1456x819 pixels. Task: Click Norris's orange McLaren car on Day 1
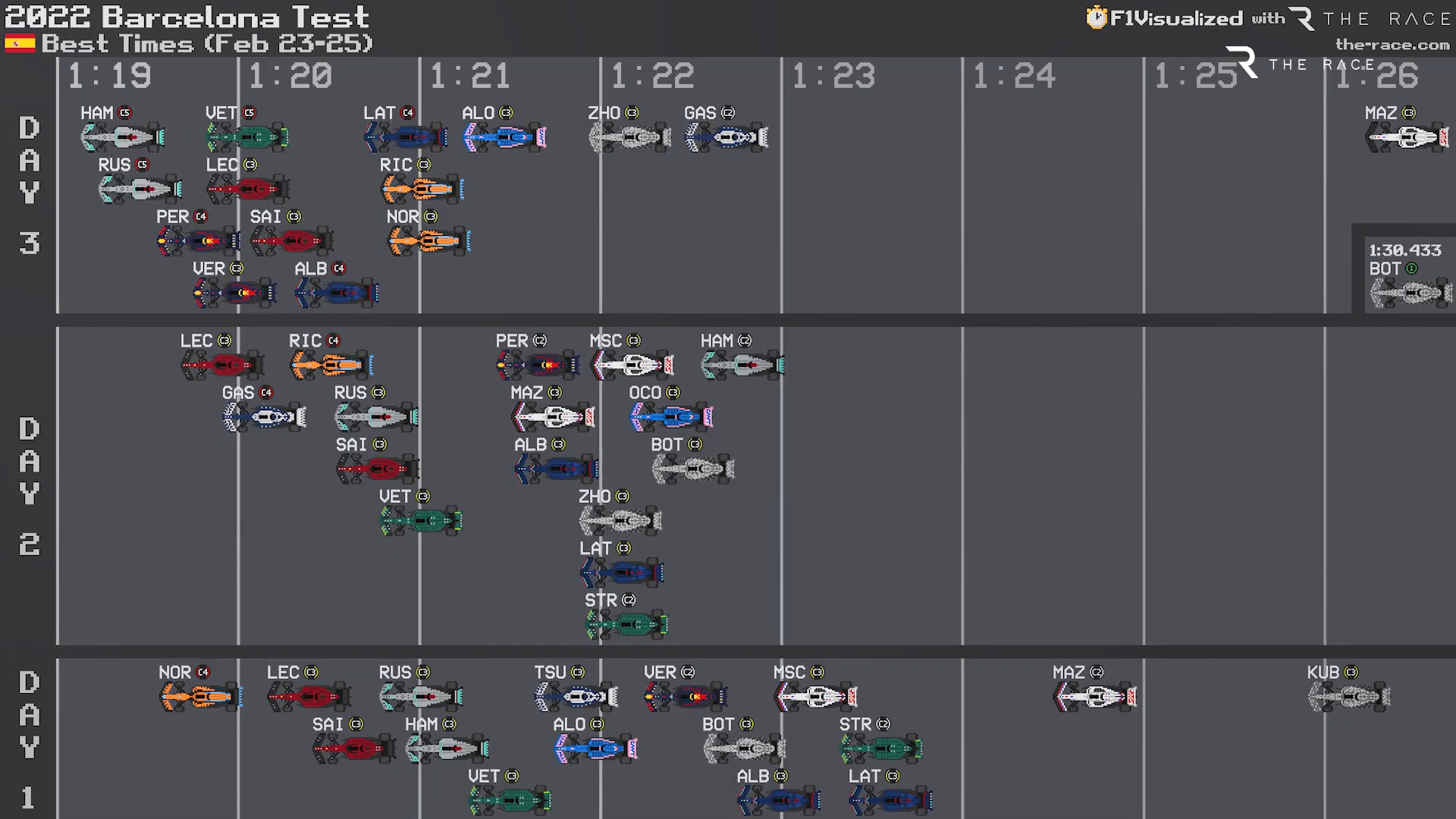200,697
